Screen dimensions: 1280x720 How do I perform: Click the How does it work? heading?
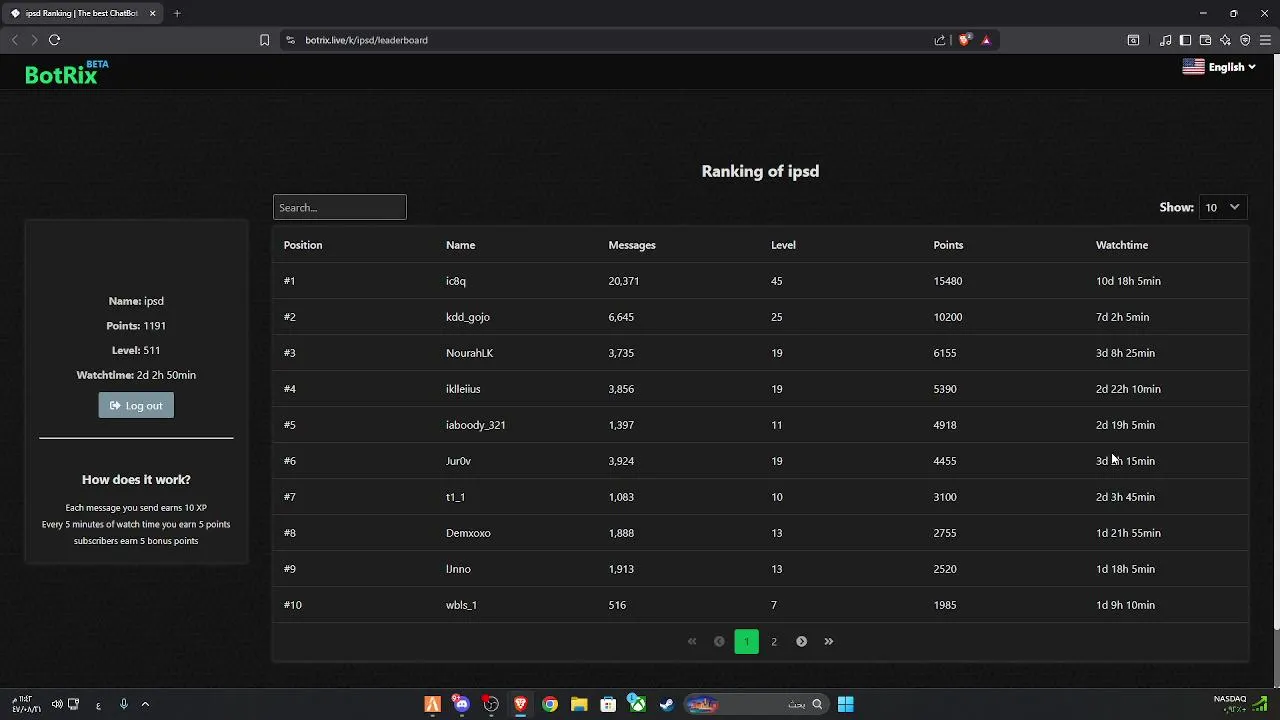136,480
